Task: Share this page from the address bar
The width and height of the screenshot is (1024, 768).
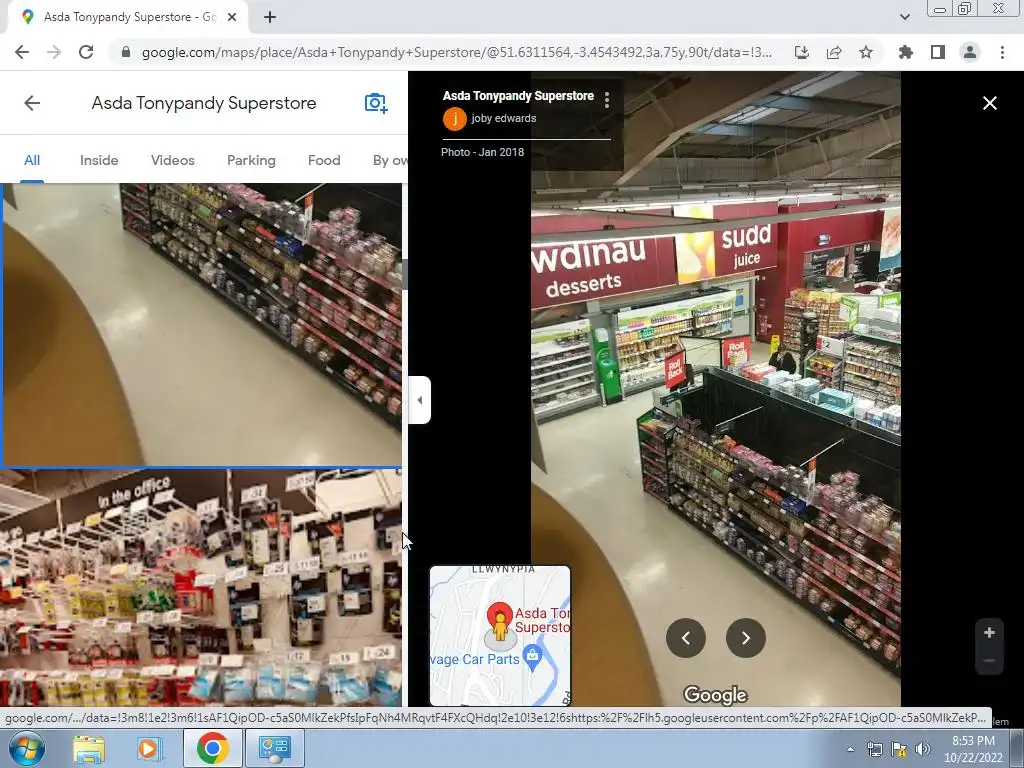Action: (834, 52)
